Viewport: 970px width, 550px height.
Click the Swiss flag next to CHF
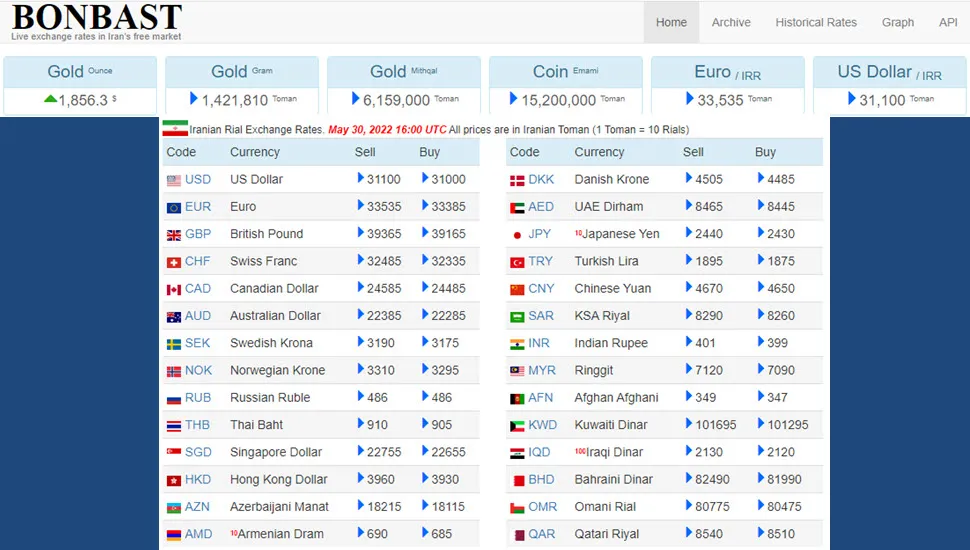point(174,262)
